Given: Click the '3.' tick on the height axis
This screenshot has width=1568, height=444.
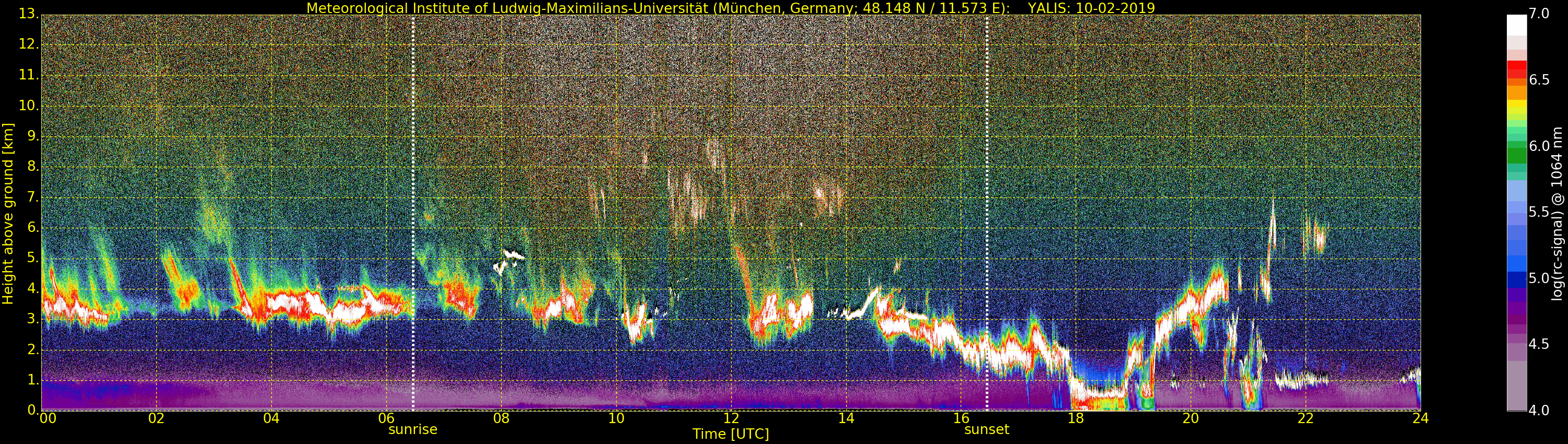Looking at the screenshot, I should coord(33,319).
